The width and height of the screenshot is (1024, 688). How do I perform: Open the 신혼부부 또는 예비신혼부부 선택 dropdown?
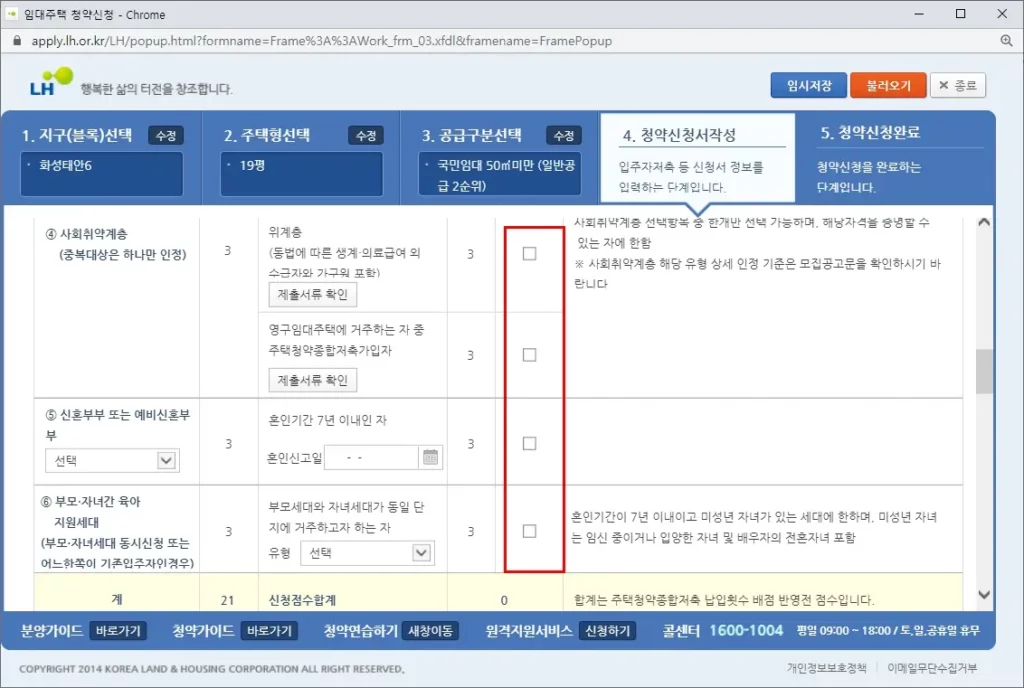click(x=112, y=460)
